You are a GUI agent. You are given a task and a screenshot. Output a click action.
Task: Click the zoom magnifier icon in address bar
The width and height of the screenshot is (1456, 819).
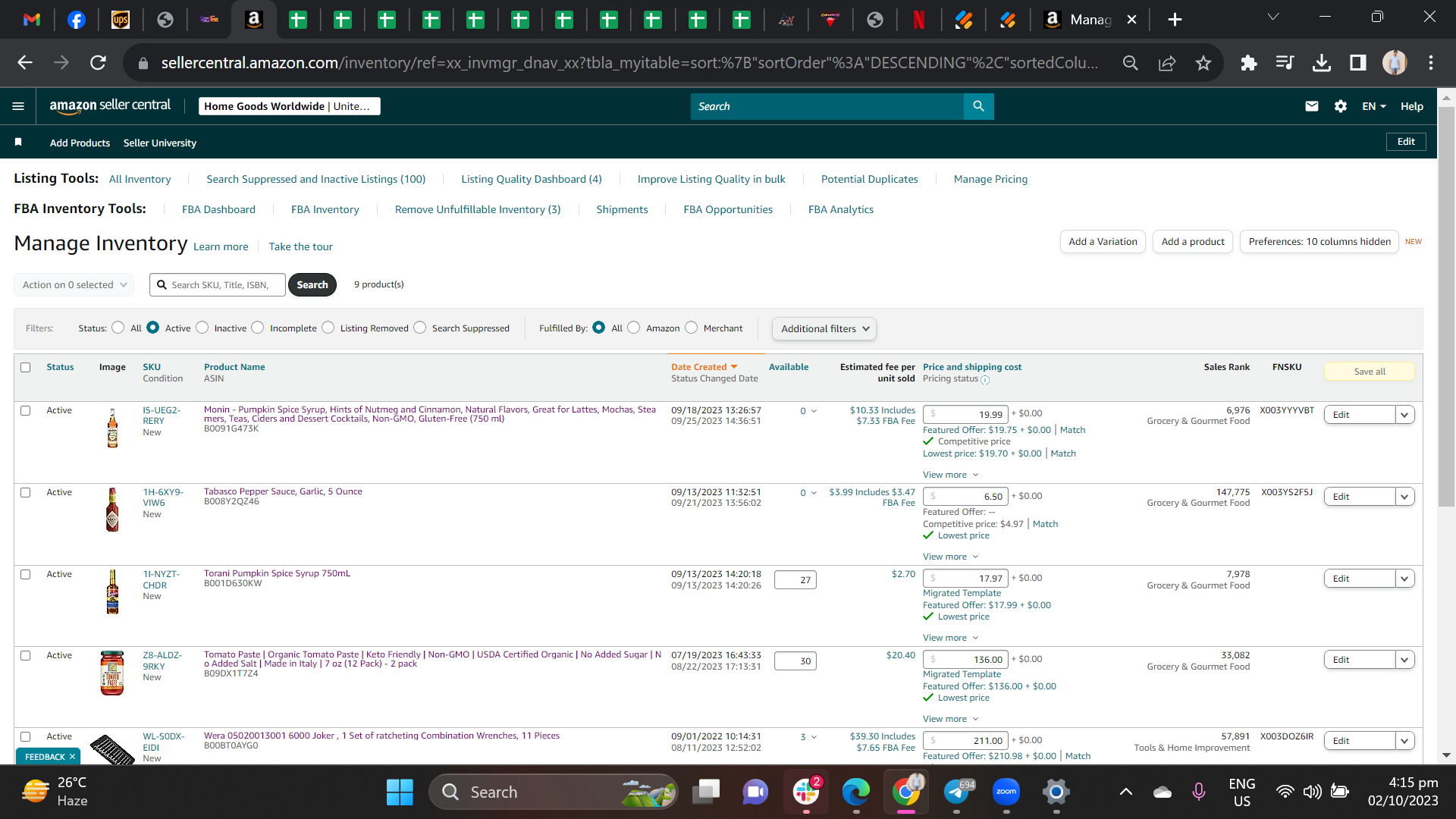coord(1130,63)
